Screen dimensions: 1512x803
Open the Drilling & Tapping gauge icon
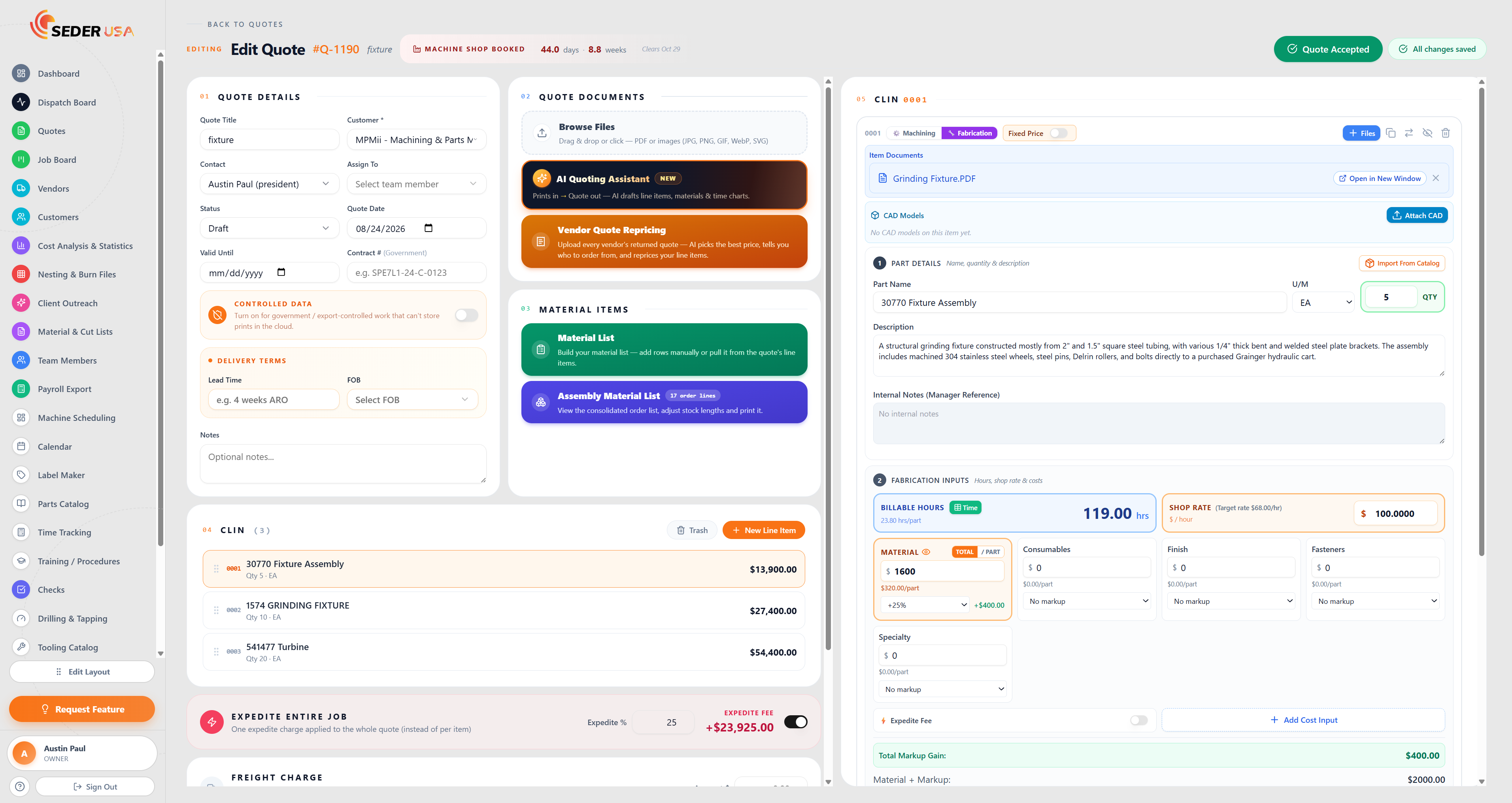21,619
